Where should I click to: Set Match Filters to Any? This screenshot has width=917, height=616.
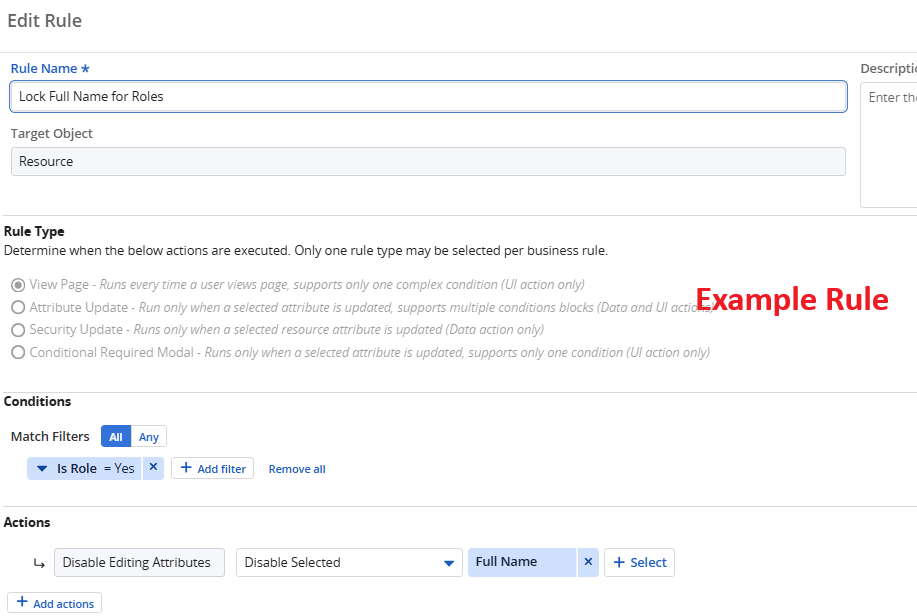point(149,437)
